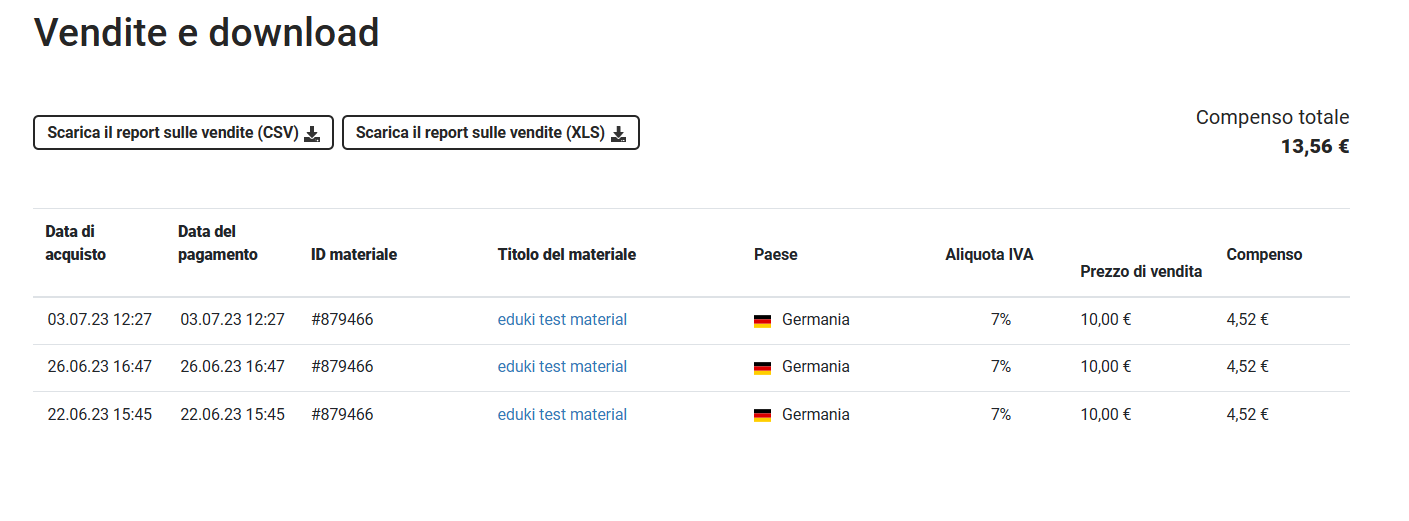Screen dimensions: 1409x521
Task: Download the sales report as CSV
Action: tap(183, 133)
